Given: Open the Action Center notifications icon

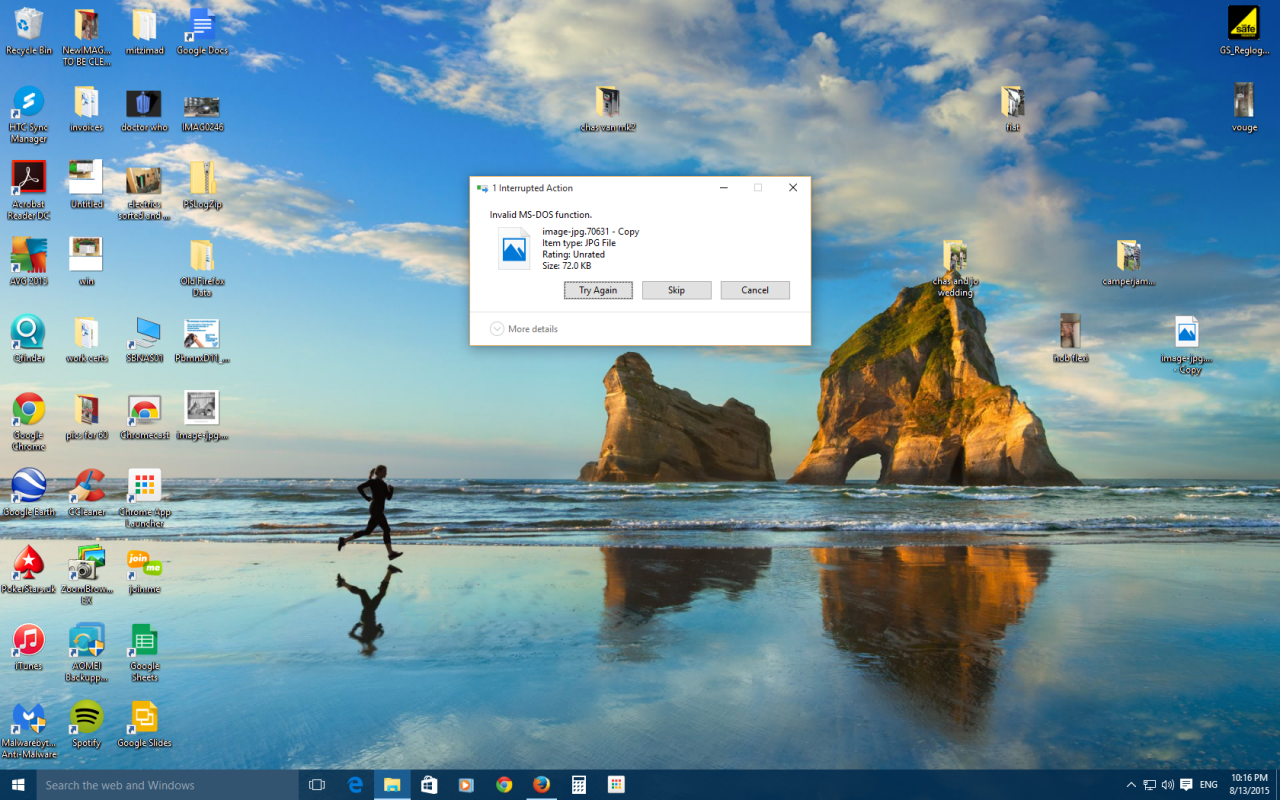Looking at the screenshot, I should 1186,785.
